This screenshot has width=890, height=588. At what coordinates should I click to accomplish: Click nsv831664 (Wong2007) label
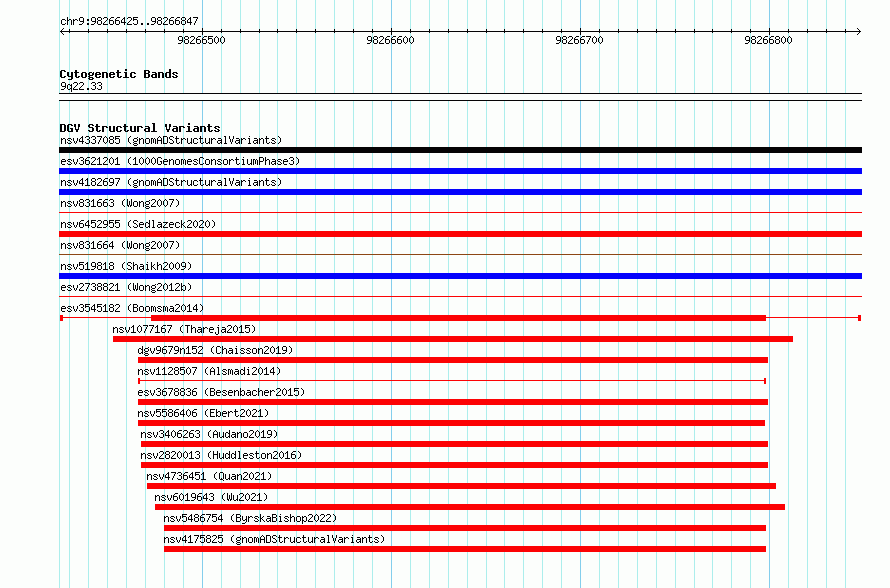tap(120, 245)
